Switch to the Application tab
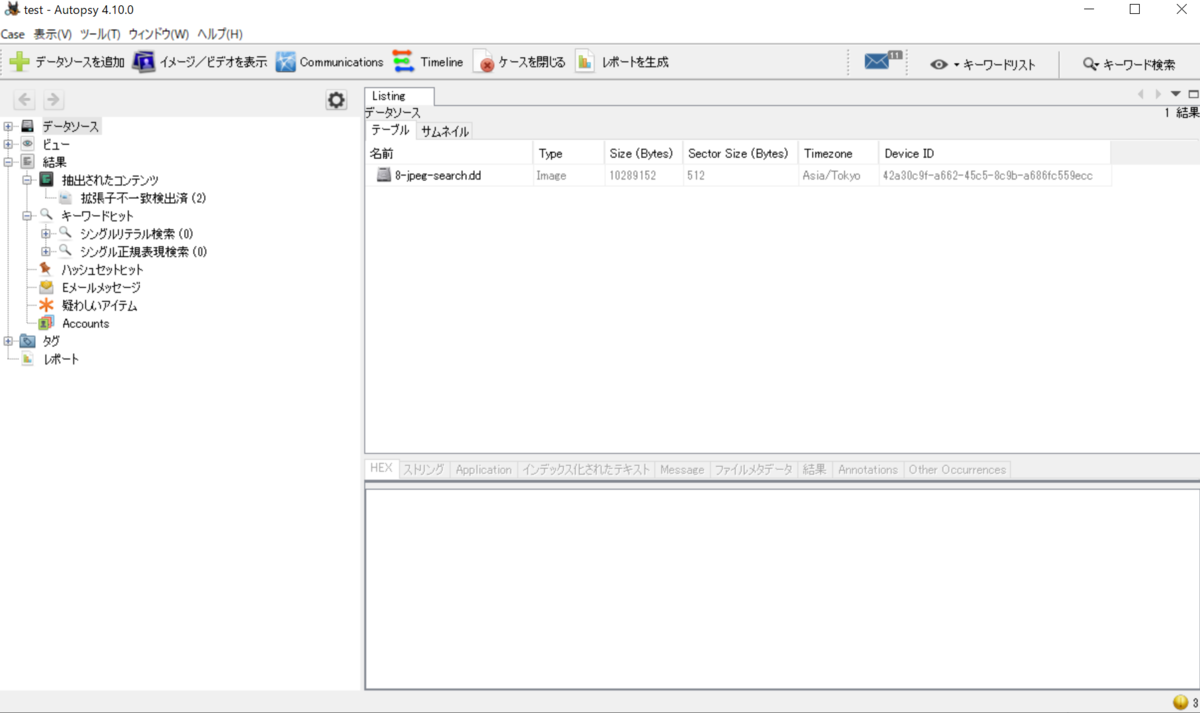This screenshot has width=1200, height=713. (x=483, y=469)
